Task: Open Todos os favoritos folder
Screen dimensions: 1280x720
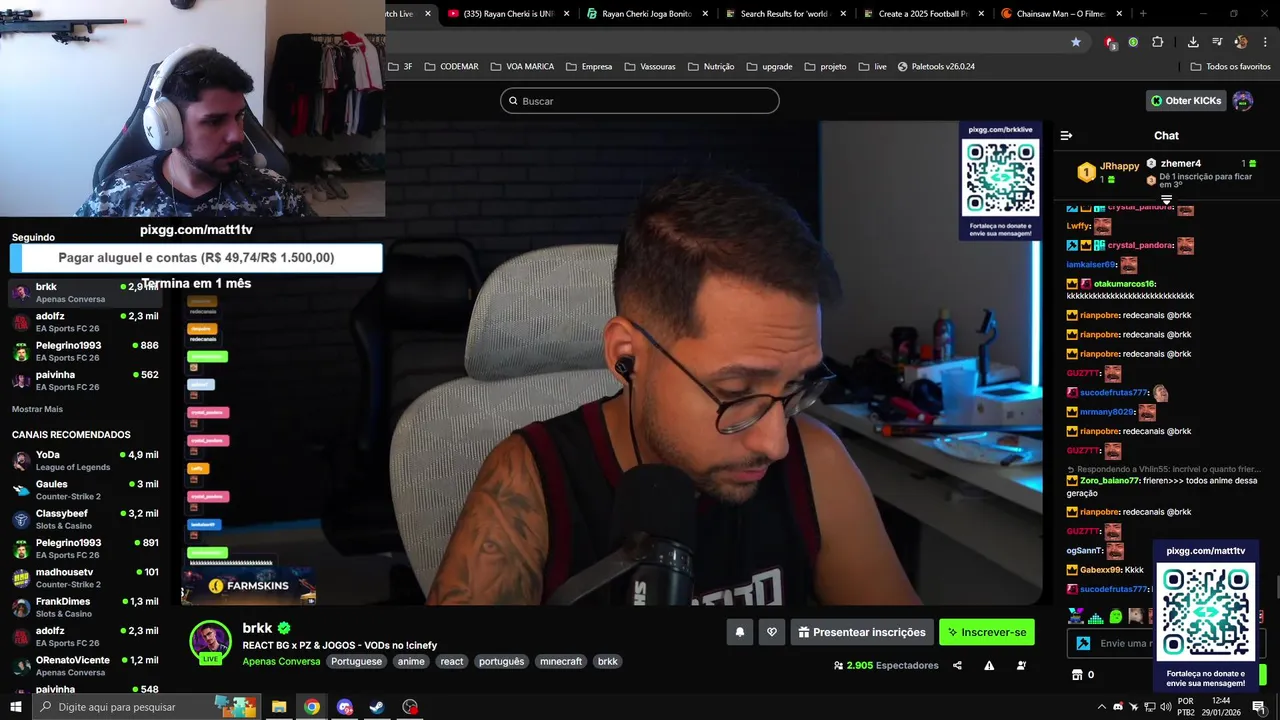Action: [x=1230, y=66]
